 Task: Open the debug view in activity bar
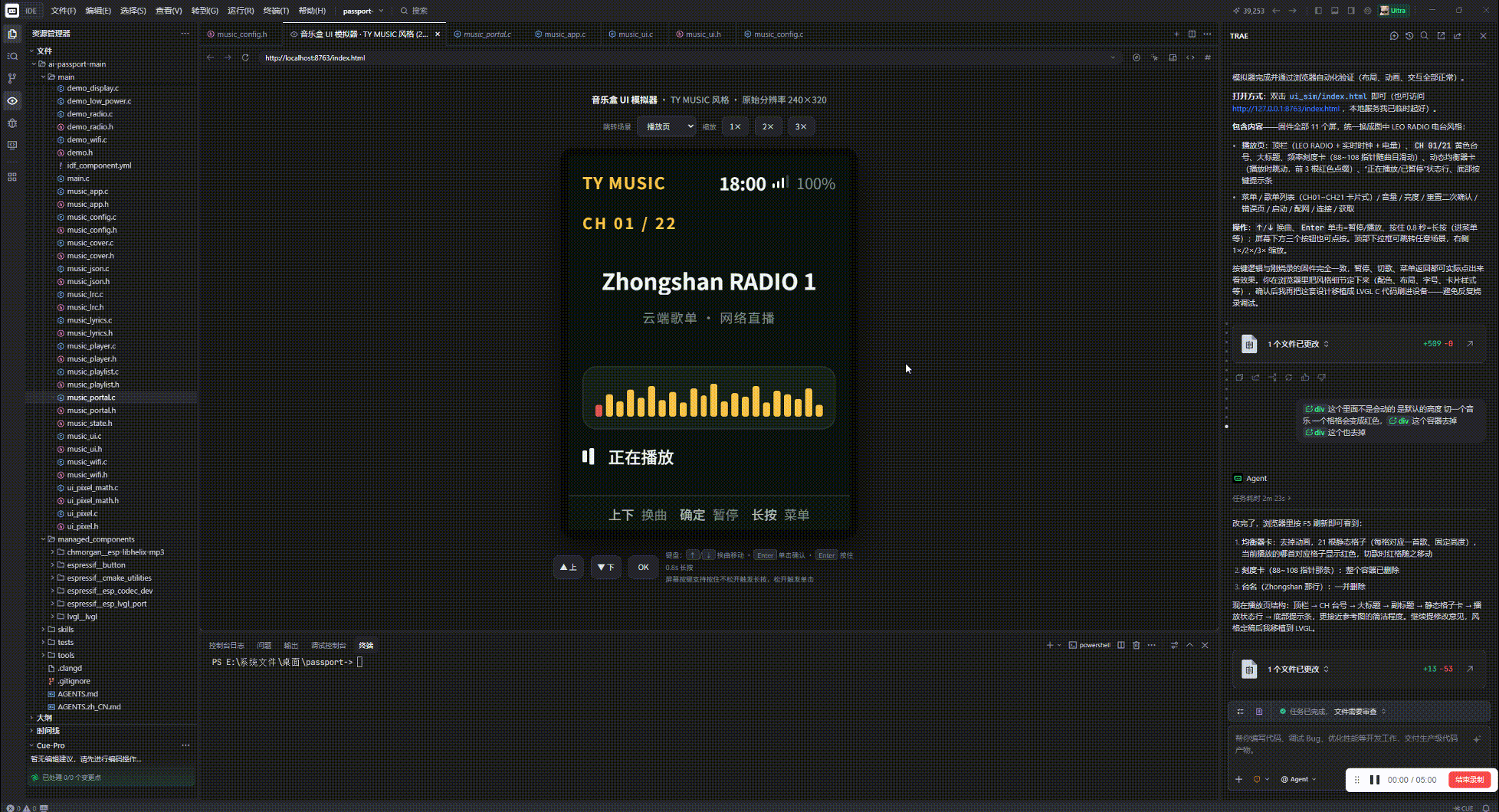coord(12,123)
